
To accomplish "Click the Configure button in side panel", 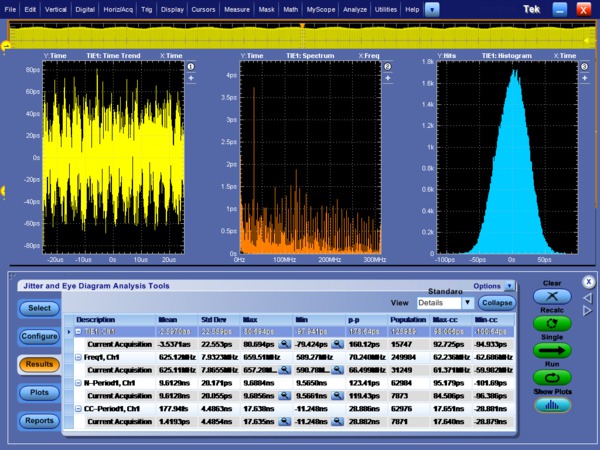I will tap(39, 336).
